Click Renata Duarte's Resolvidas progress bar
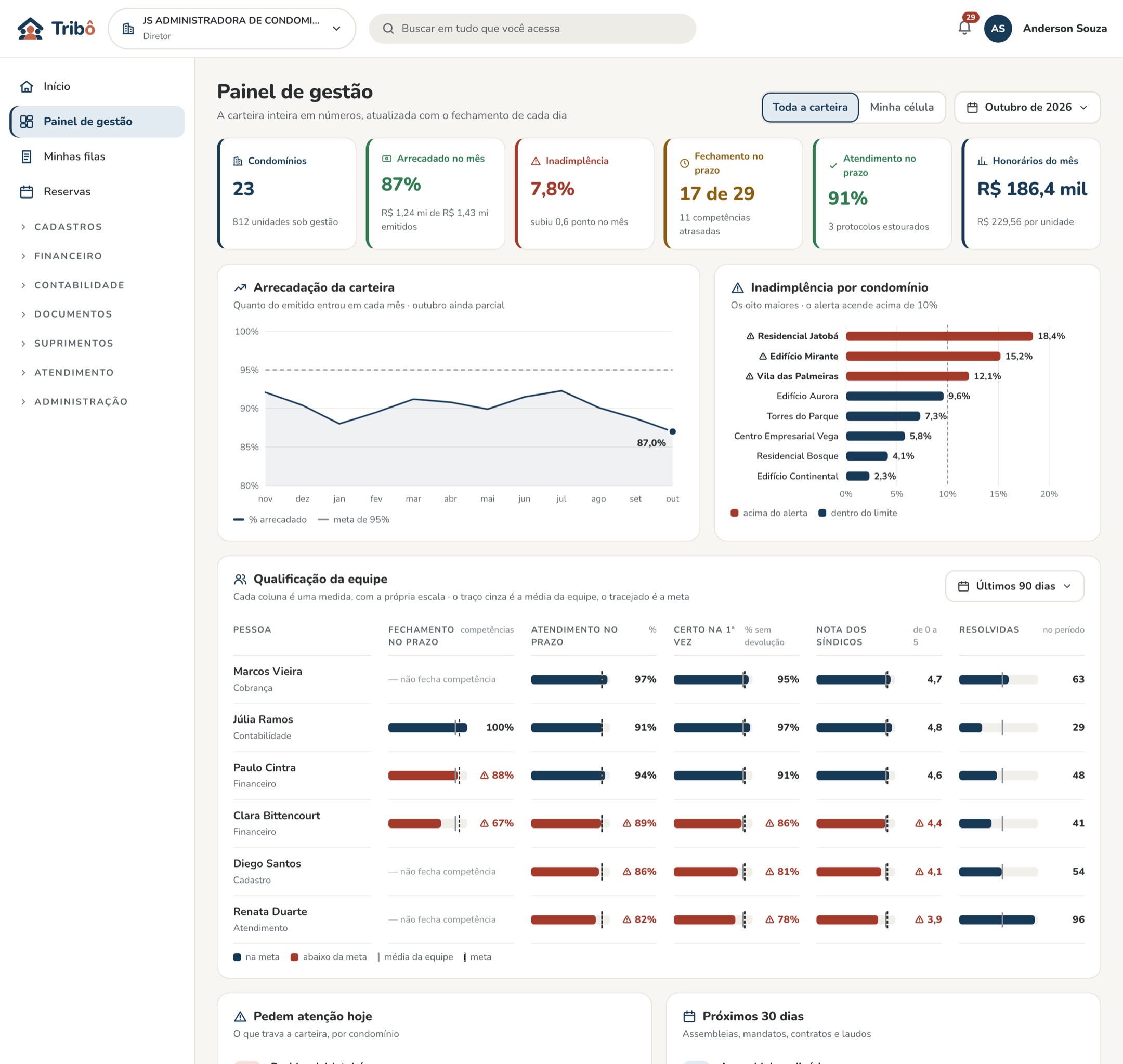Screen dimensions: 1123x1064 (x=998, y=920)
